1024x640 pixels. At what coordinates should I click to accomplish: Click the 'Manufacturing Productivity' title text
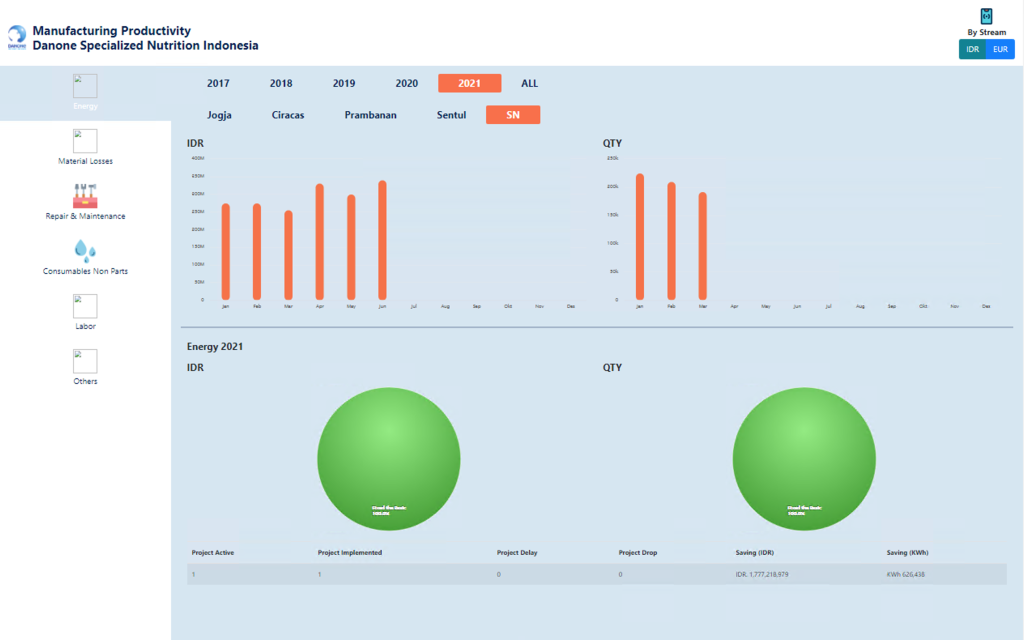(x=112, y=31)
